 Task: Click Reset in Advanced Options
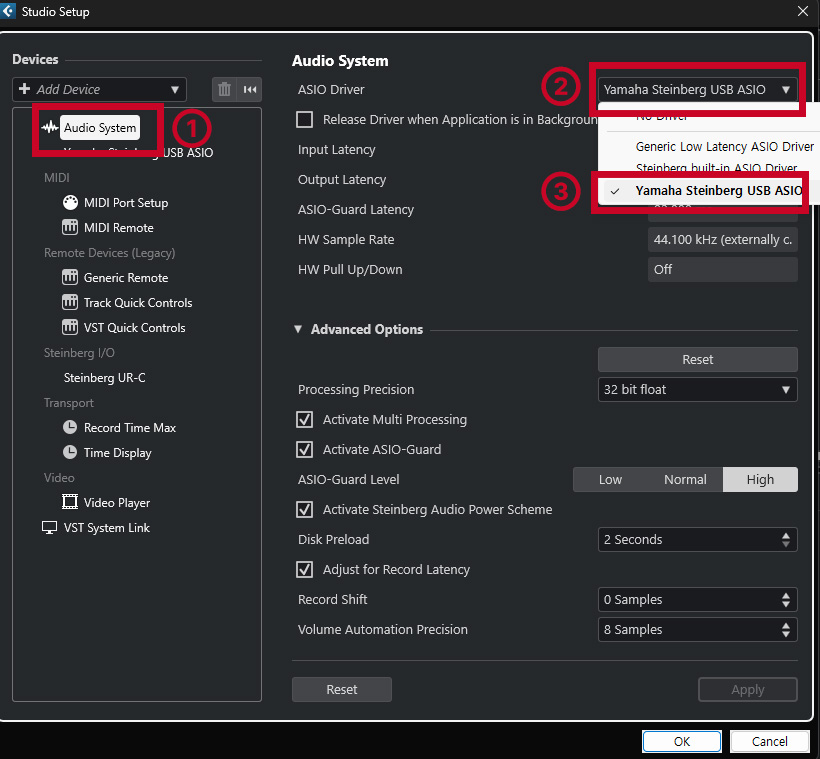click(698, 359)
